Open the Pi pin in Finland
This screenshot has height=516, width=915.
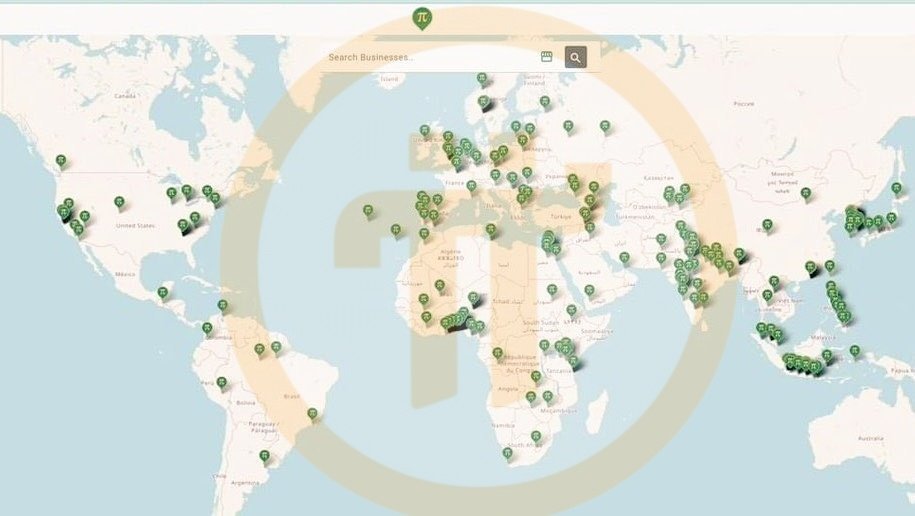click(x=544, y=103)
